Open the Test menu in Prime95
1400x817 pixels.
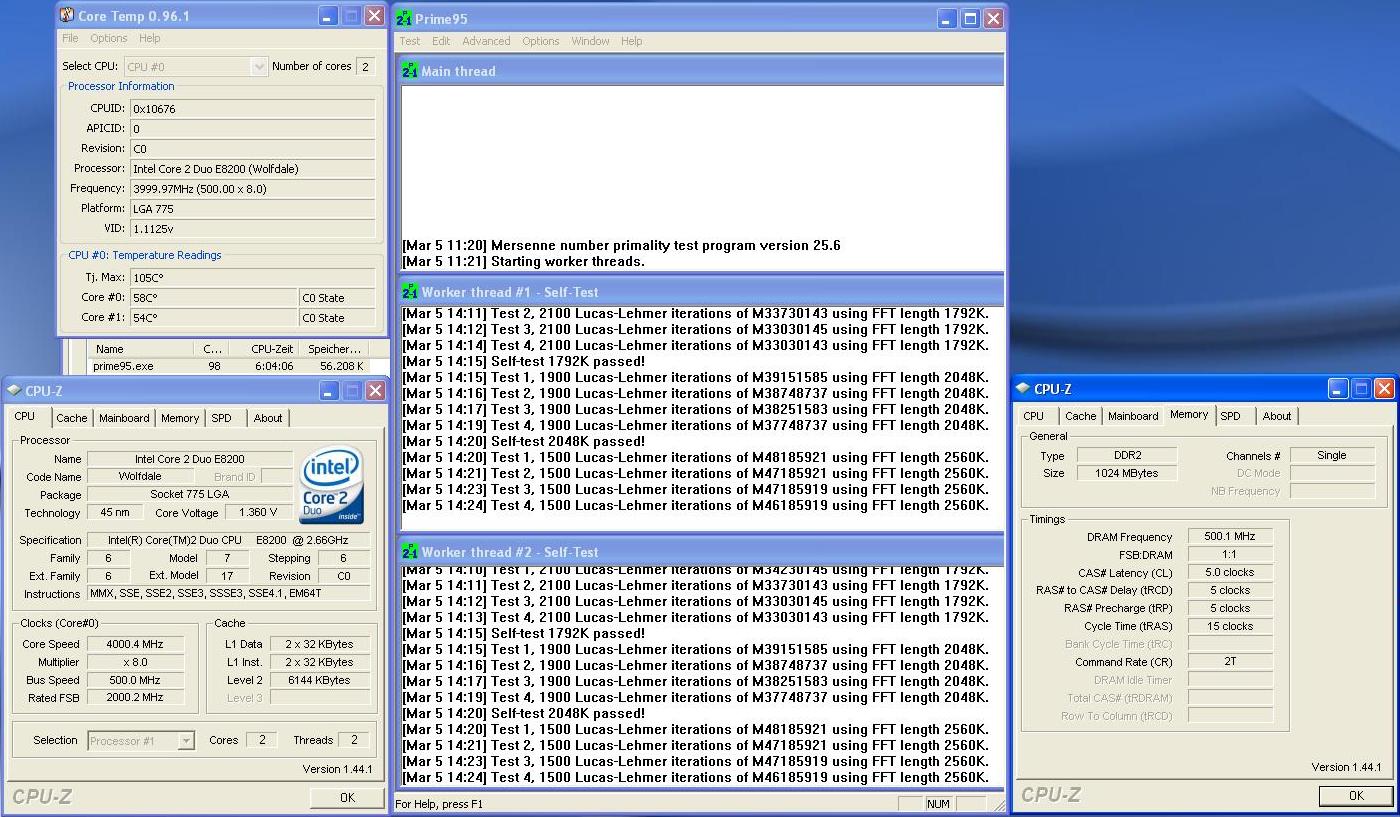[410, 41]
